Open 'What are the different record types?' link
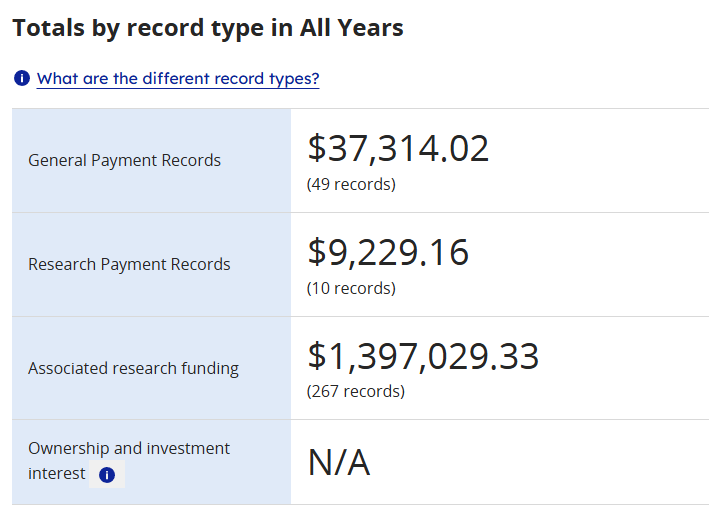 pos(178,79)
